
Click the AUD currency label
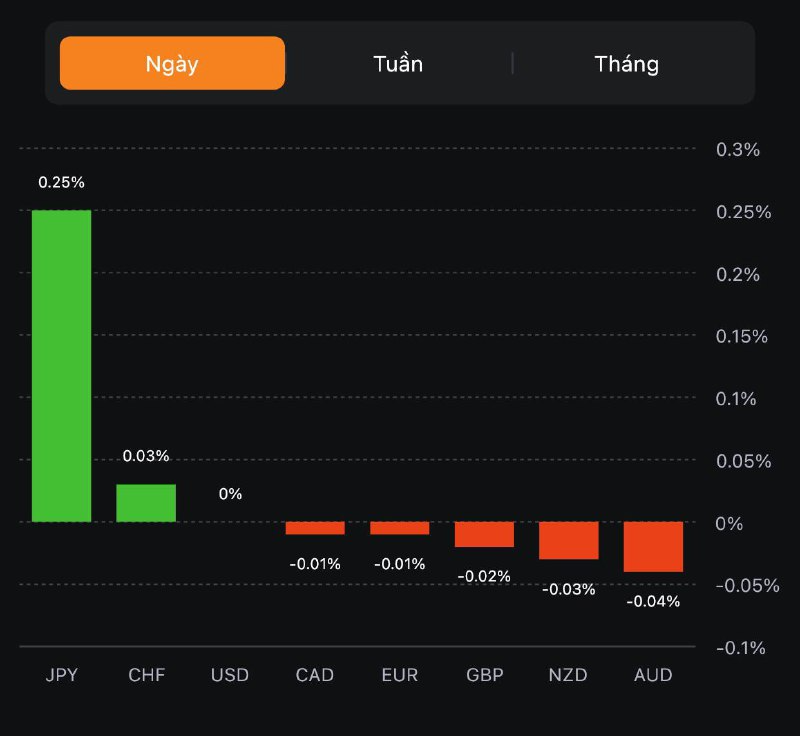coord(653,675)
